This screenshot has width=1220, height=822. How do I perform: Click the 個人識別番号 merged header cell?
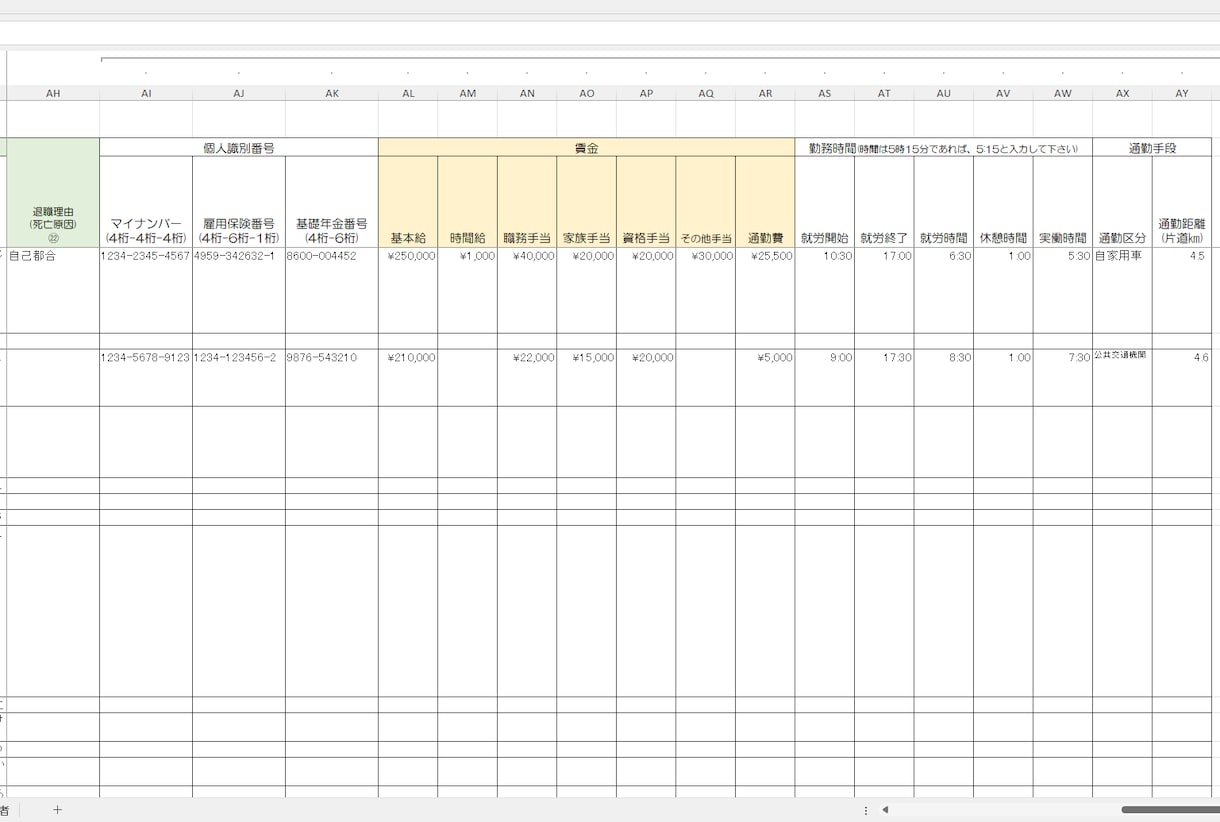pyautogui.click(x=239, y=147)
